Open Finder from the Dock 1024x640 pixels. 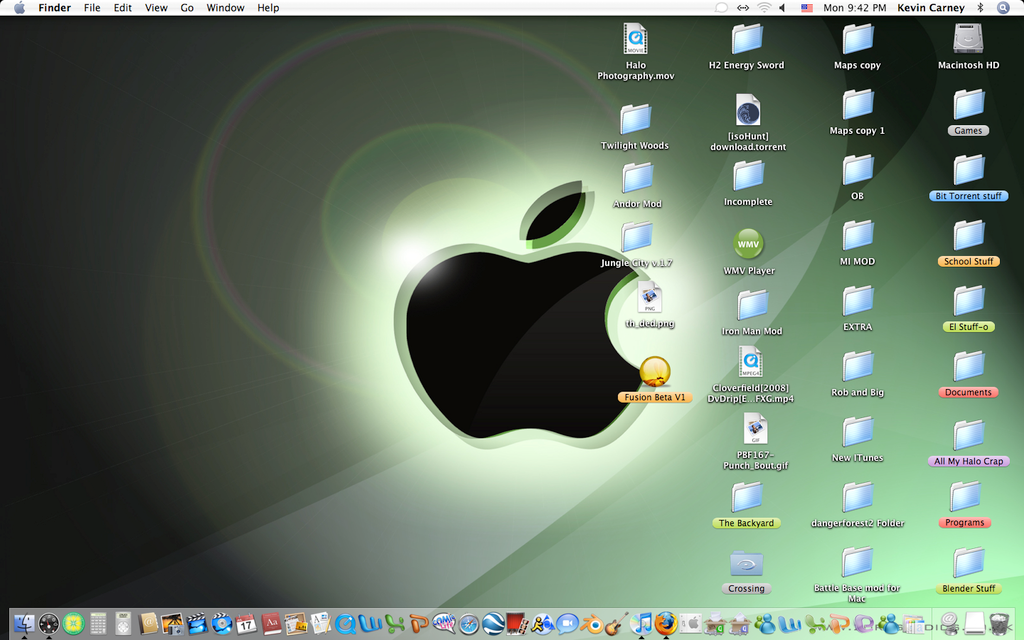pos(24,624)
